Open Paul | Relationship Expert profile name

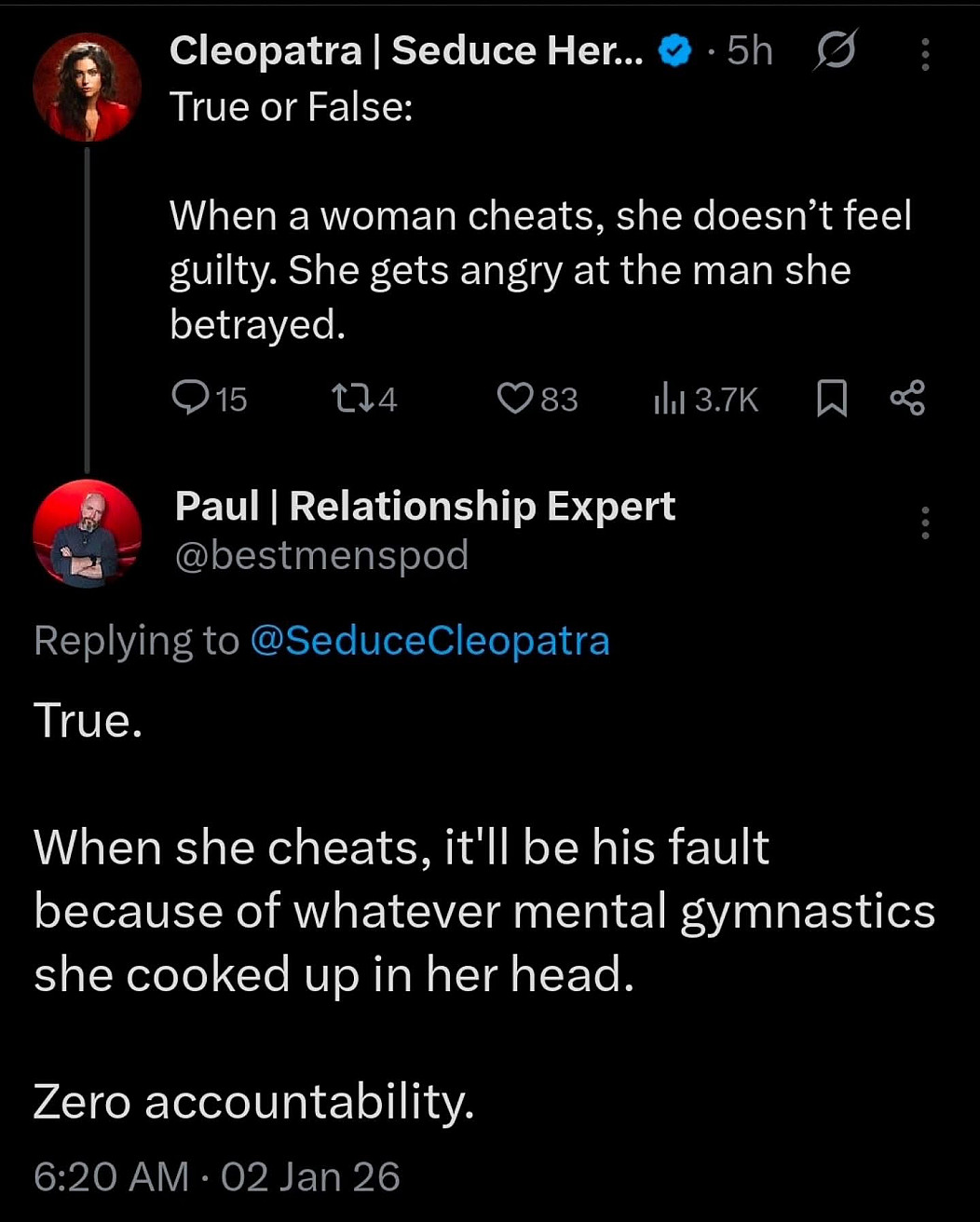[x=425, y=506]
